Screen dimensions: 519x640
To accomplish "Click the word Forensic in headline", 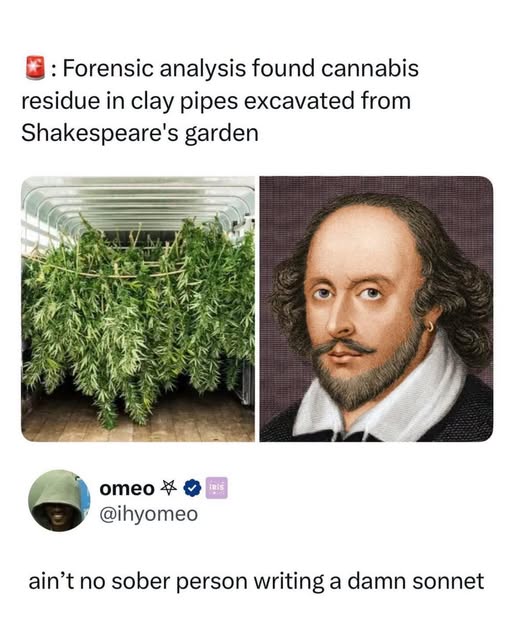I will (x=109, y=68).
